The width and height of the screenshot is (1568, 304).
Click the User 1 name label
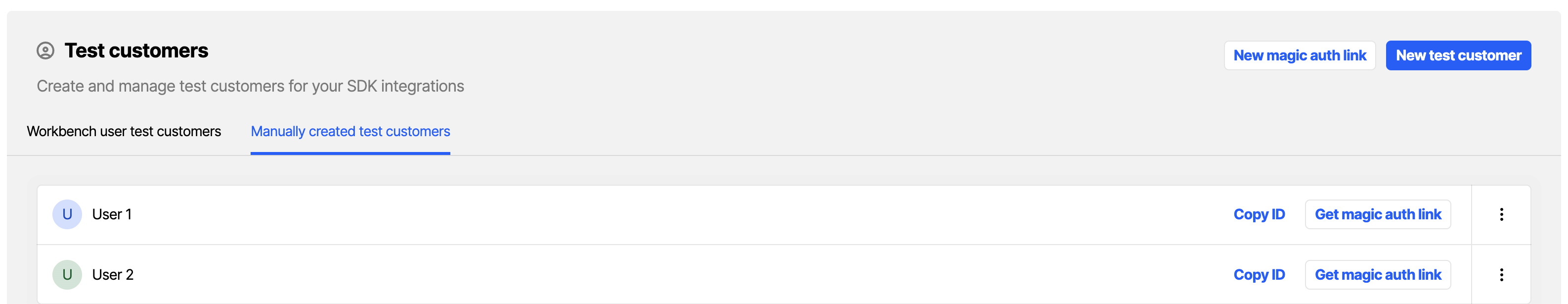112,214
